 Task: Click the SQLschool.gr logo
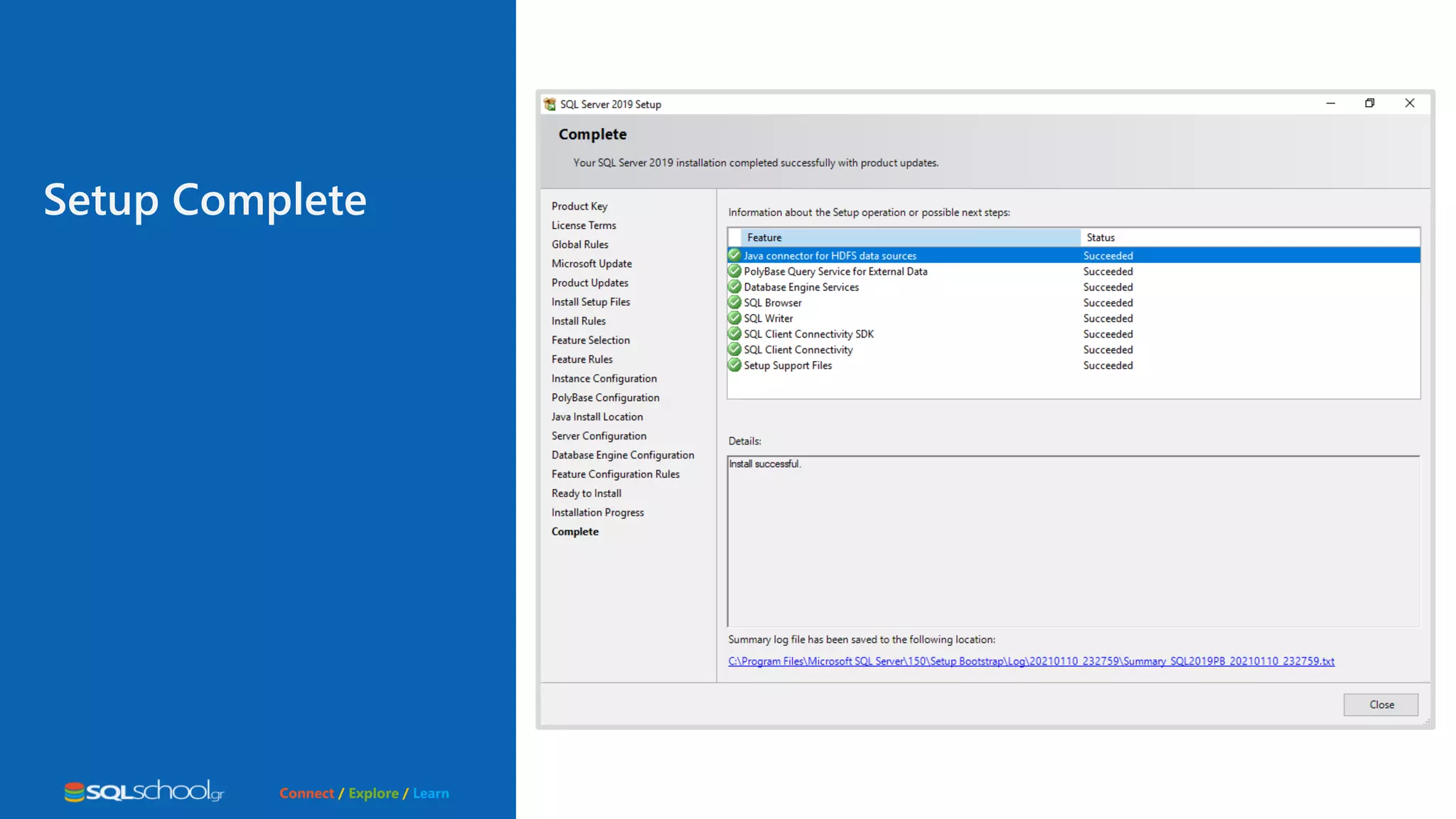coord(144,791)
